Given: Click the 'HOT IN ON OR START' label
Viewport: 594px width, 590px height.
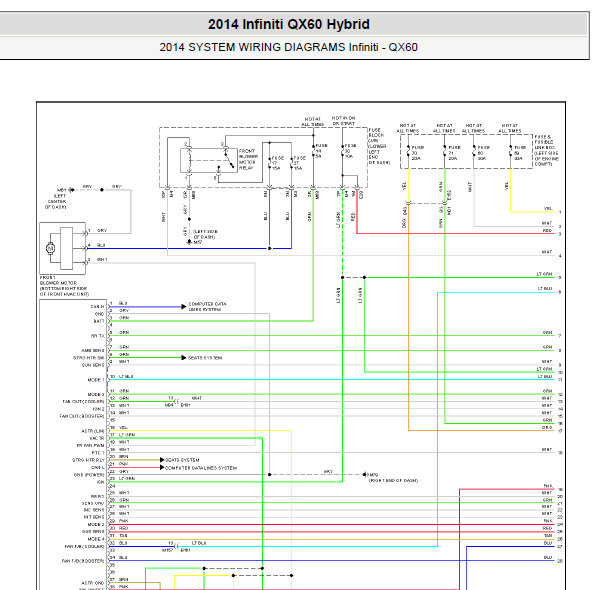Looking at the screenshot, I should pos(343,121).
